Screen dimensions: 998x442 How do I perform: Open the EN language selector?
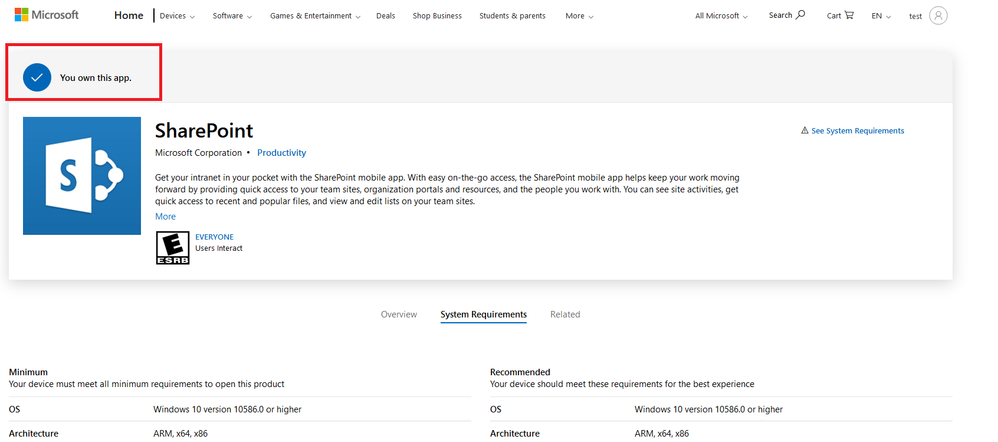[882, 16]
